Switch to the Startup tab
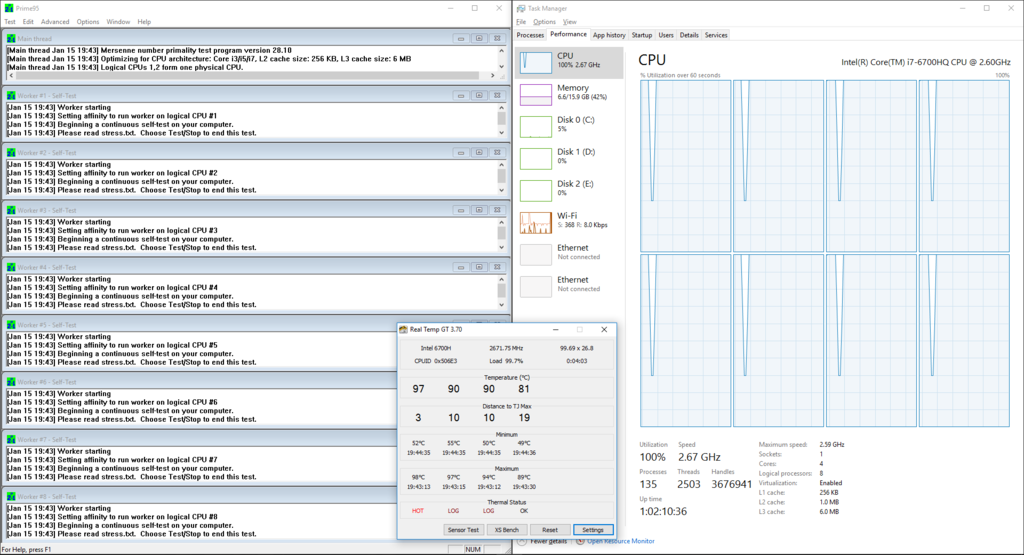The image size is (1024, 555). [x=641, y=35]
